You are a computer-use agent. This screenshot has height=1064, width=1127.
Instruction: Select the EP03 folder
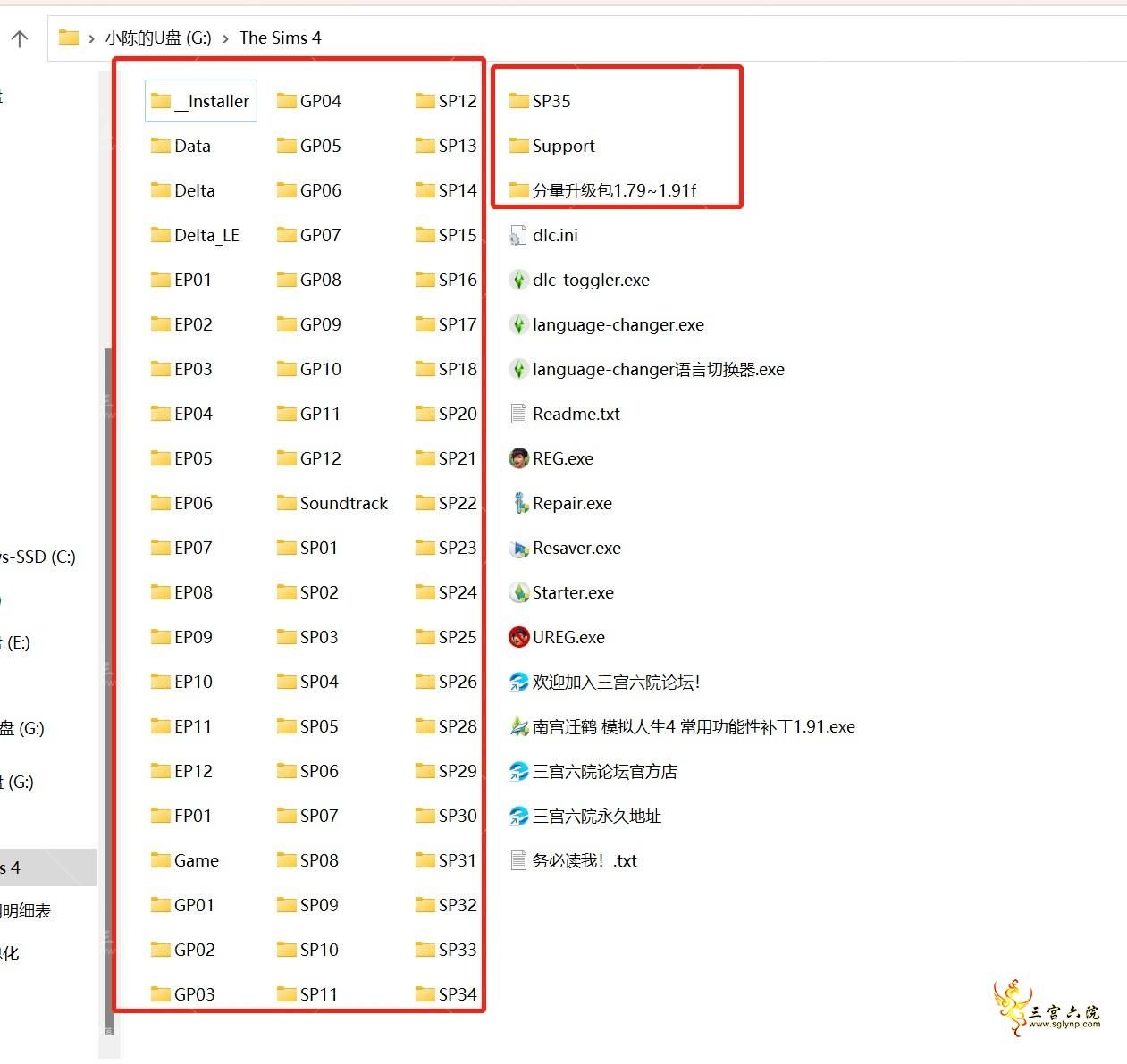coord(181,369)
